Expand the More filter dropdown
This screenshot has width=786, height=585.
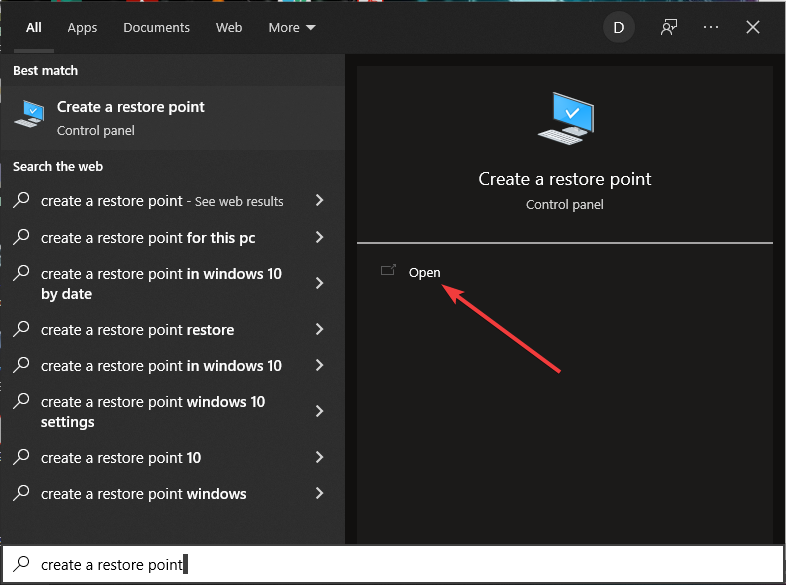point(292,28)
